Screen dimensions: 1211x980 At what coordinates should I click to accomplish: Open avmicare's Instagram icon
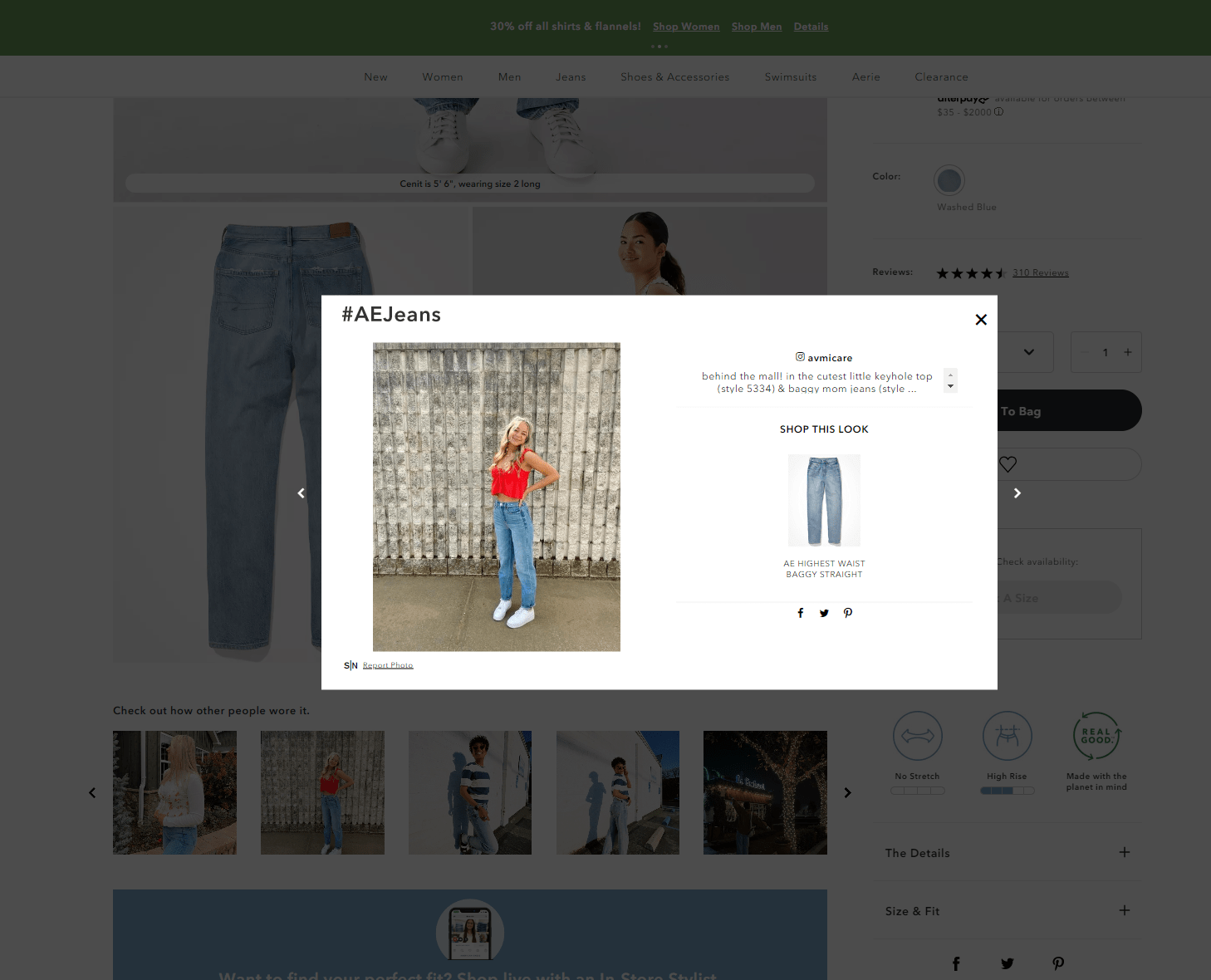coord(800,357)
